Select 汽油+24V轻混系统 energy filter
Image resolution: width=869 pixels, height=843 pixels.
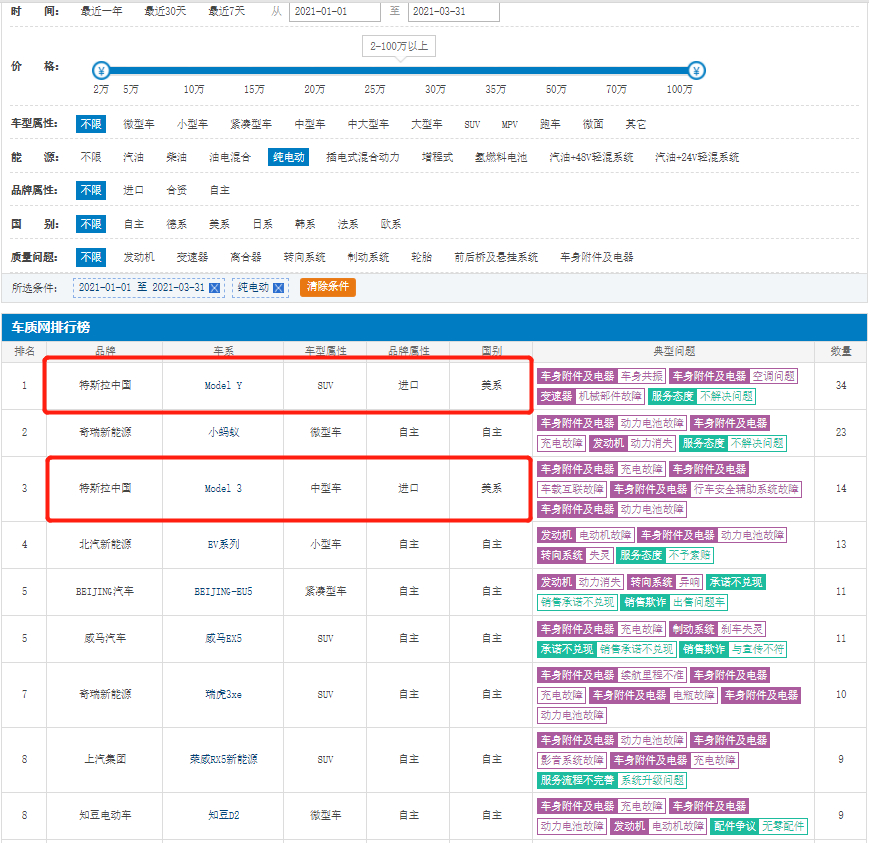pos(697,157)
